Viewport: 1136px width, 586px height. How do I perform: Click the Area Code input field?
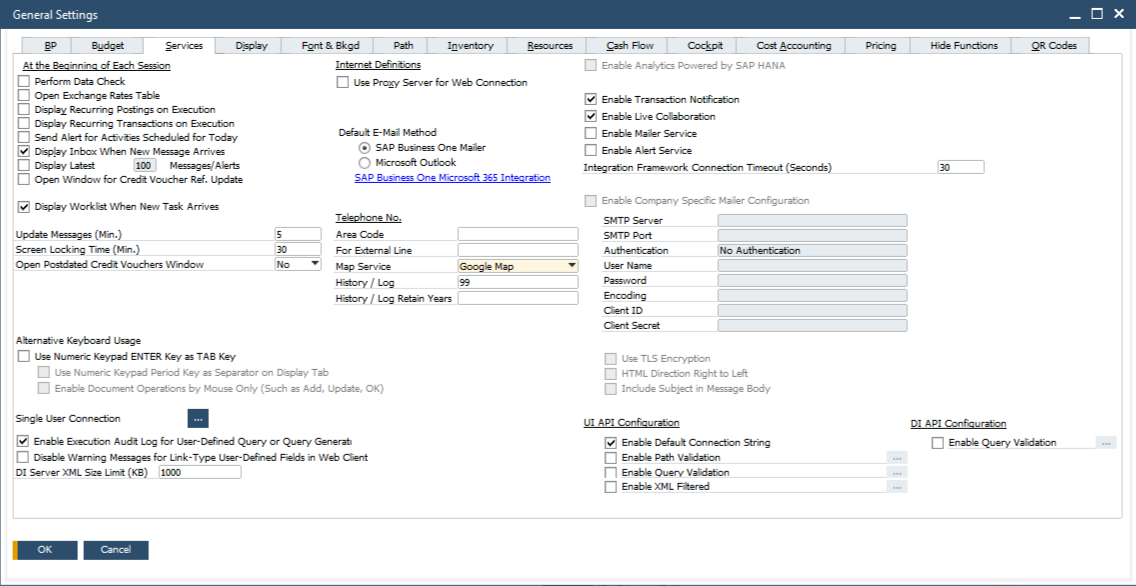tap(518, 234)
